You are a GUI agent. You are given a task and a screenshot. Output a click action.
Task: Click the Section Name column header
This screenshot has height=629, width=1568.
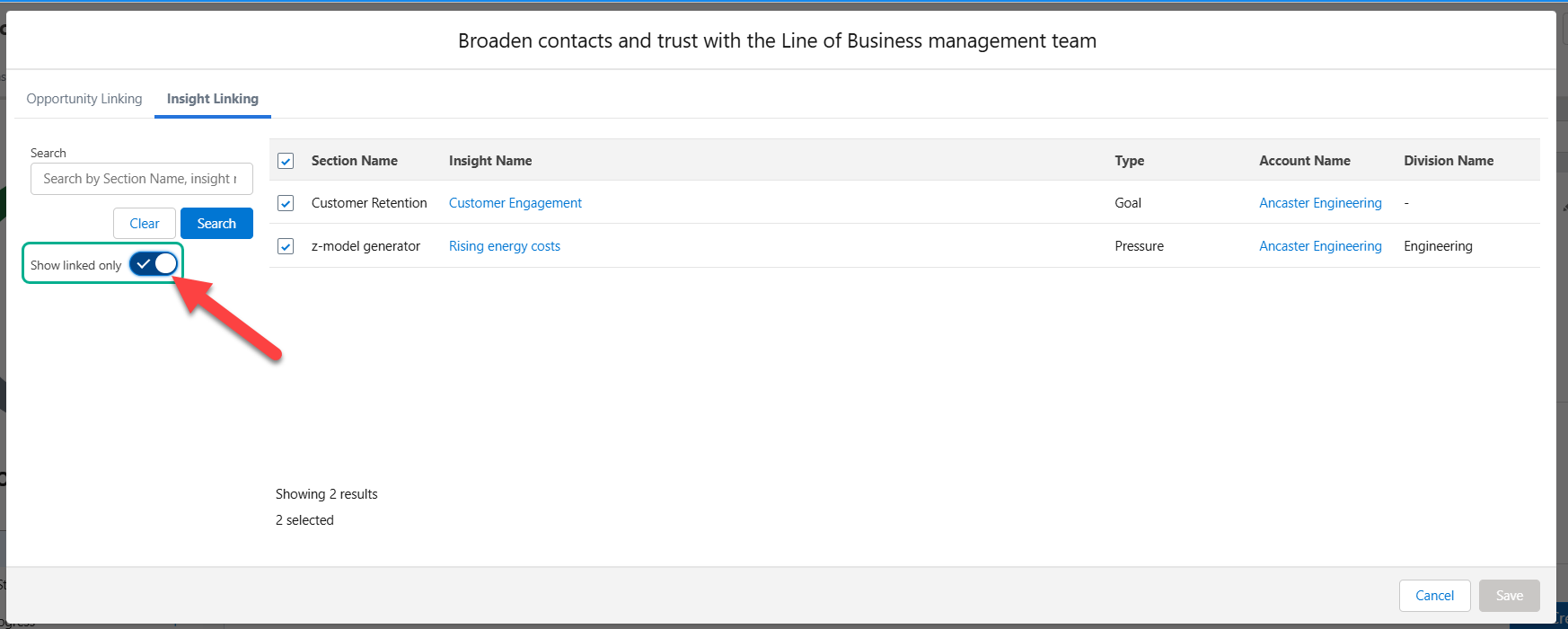click(x=355, y=161)
